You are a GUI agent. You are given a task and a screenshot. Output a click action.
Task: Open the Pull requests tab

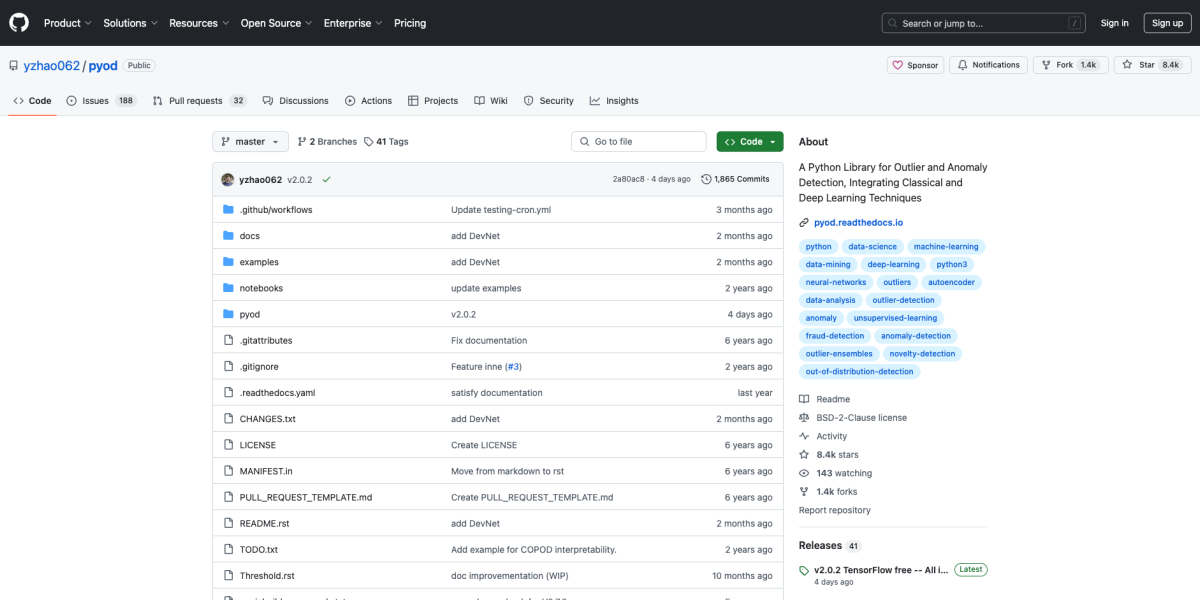click(195, 101)
